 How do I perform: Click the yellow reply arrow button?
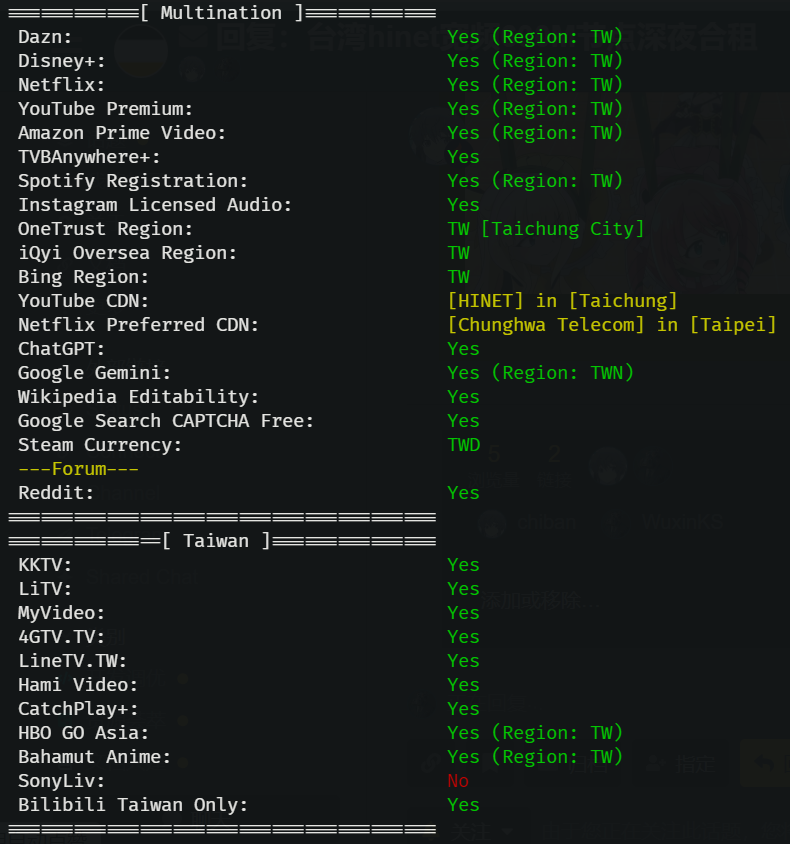click(x=765, y=765)
